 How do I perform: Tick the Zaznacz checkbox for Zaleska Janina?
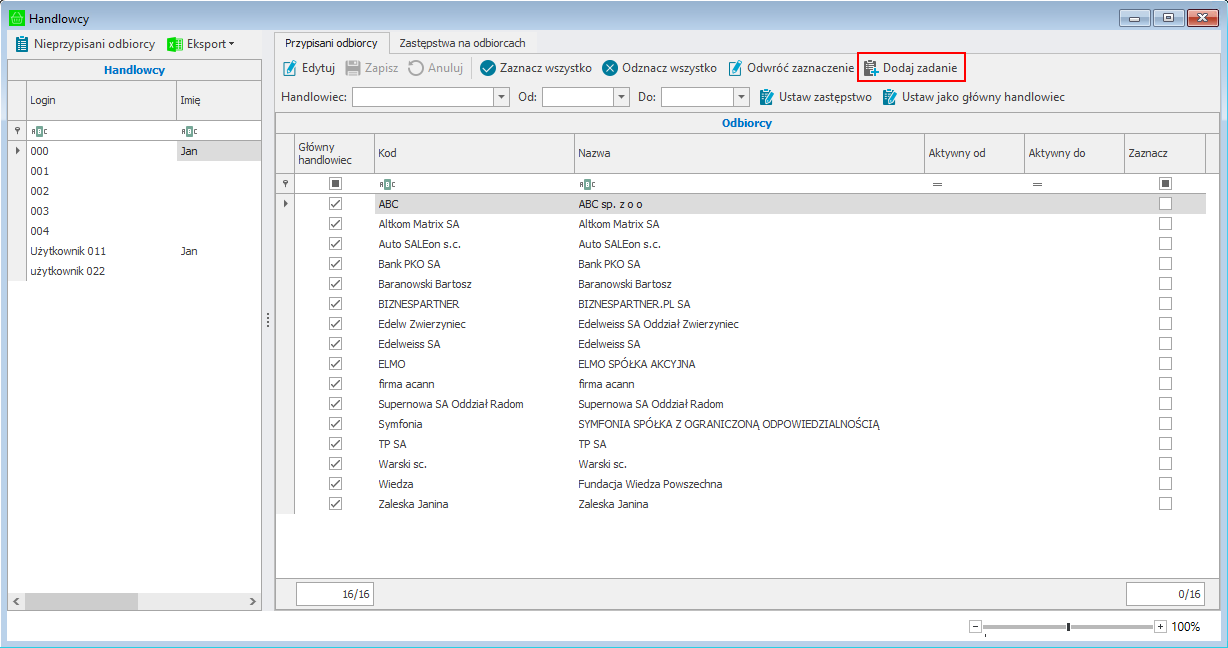coord(1165,504)
